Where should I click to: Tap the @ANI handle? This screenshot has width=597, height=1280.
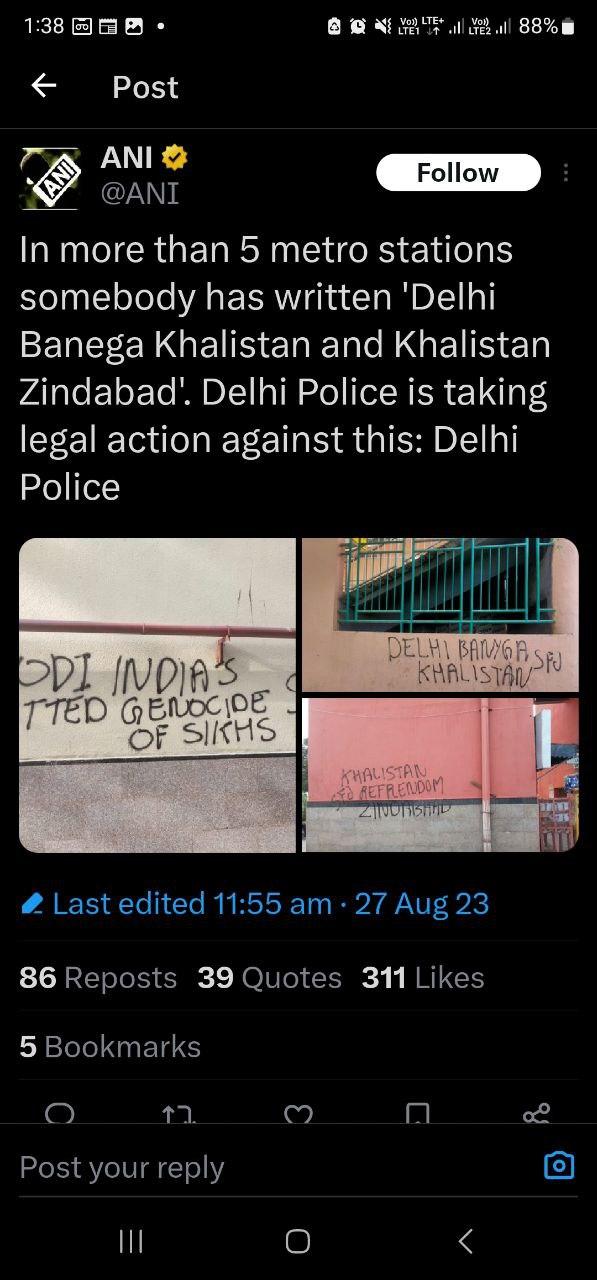(139, 193)
